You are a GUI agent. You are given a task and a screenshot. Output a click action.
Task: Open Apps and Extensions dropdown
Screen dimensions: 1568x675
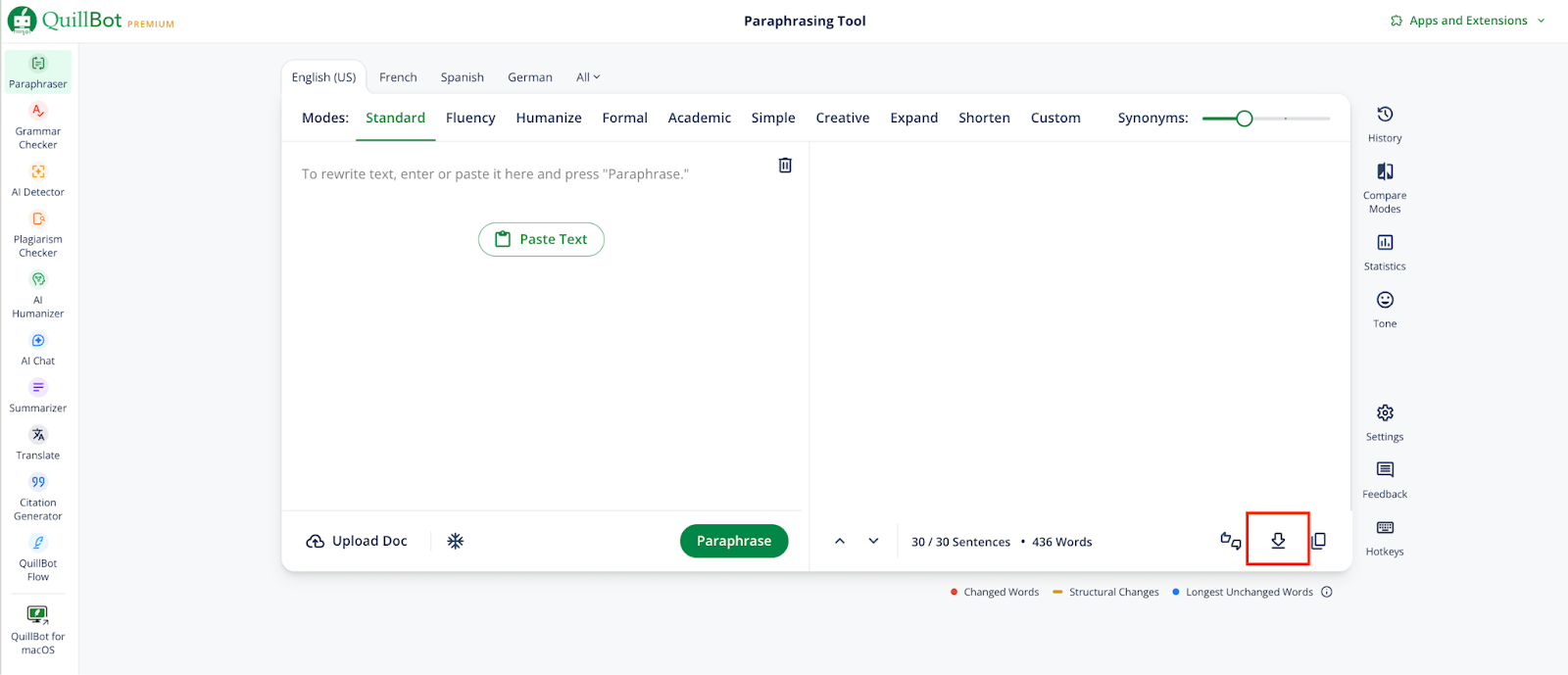point(1467,21)
